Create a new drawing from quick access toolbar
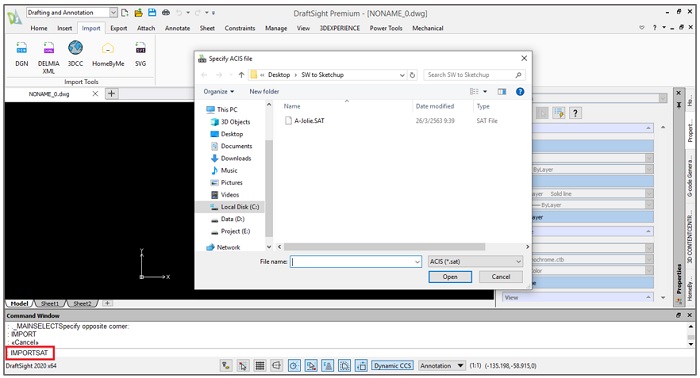 click(125, 12)
